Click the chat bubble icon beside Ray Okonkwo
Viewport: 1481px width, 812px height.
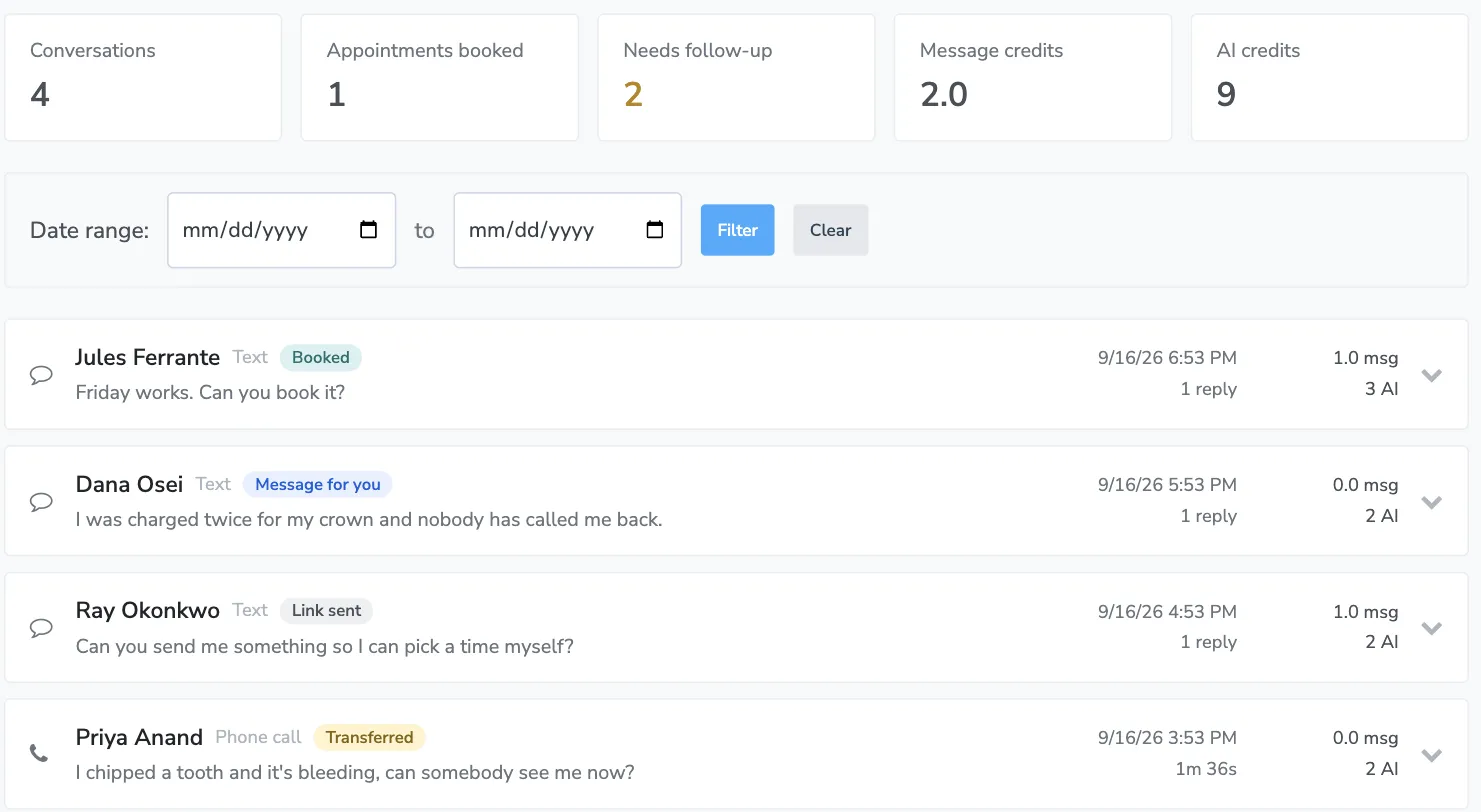(41, 628)
